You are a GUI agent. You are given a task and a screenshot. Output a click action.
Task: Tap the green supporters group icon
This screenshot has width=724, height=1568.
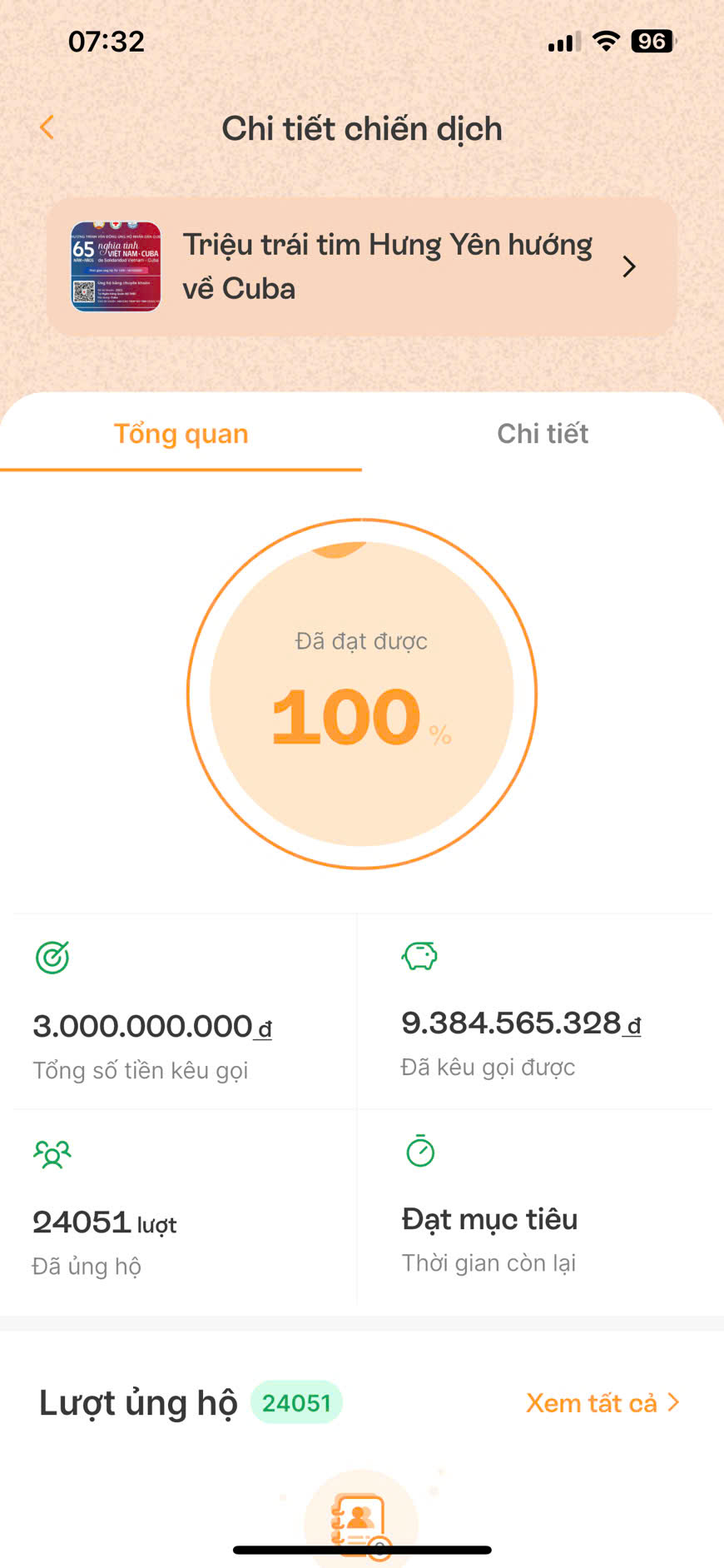click(52, 1154)
